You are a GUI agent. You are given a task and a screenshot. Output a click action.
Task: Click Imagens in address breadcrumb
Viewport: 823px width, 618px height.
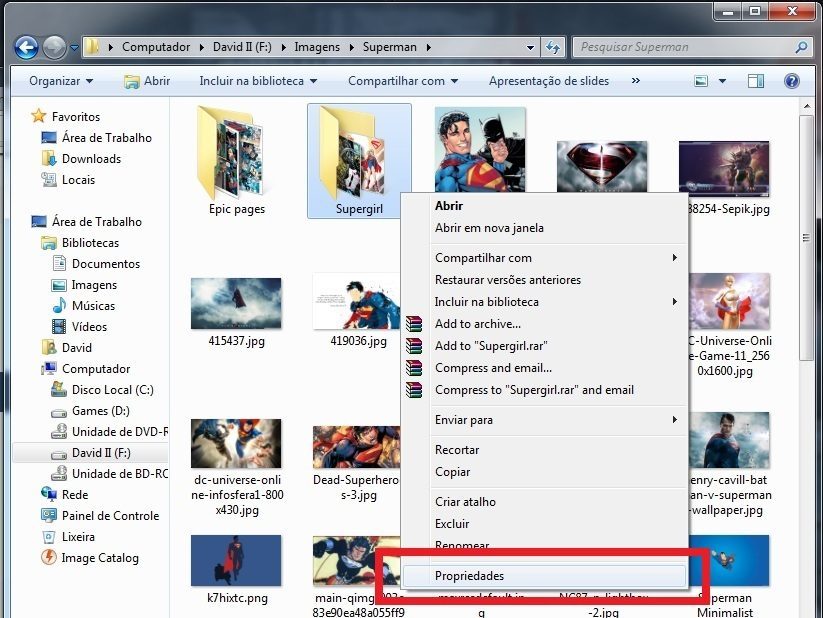[317, 47]
